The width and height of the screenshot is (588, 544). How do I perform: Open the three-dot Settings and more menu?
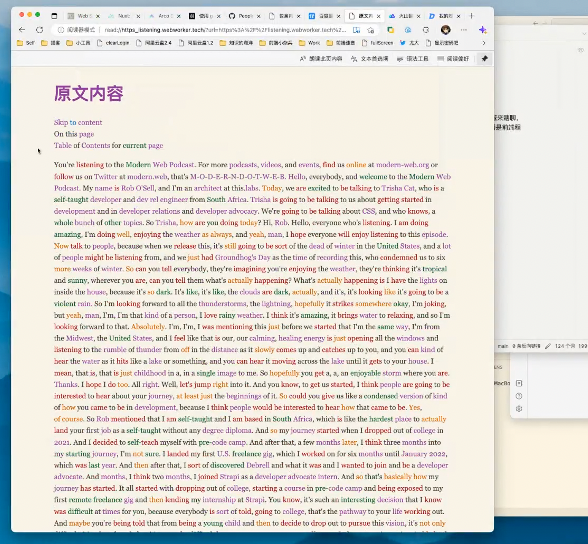464,30
